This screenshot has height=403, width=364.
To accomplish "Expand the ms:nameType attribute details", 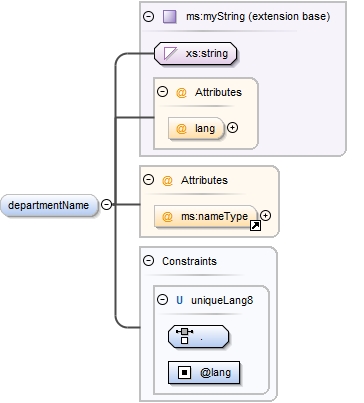I will 265,216.
